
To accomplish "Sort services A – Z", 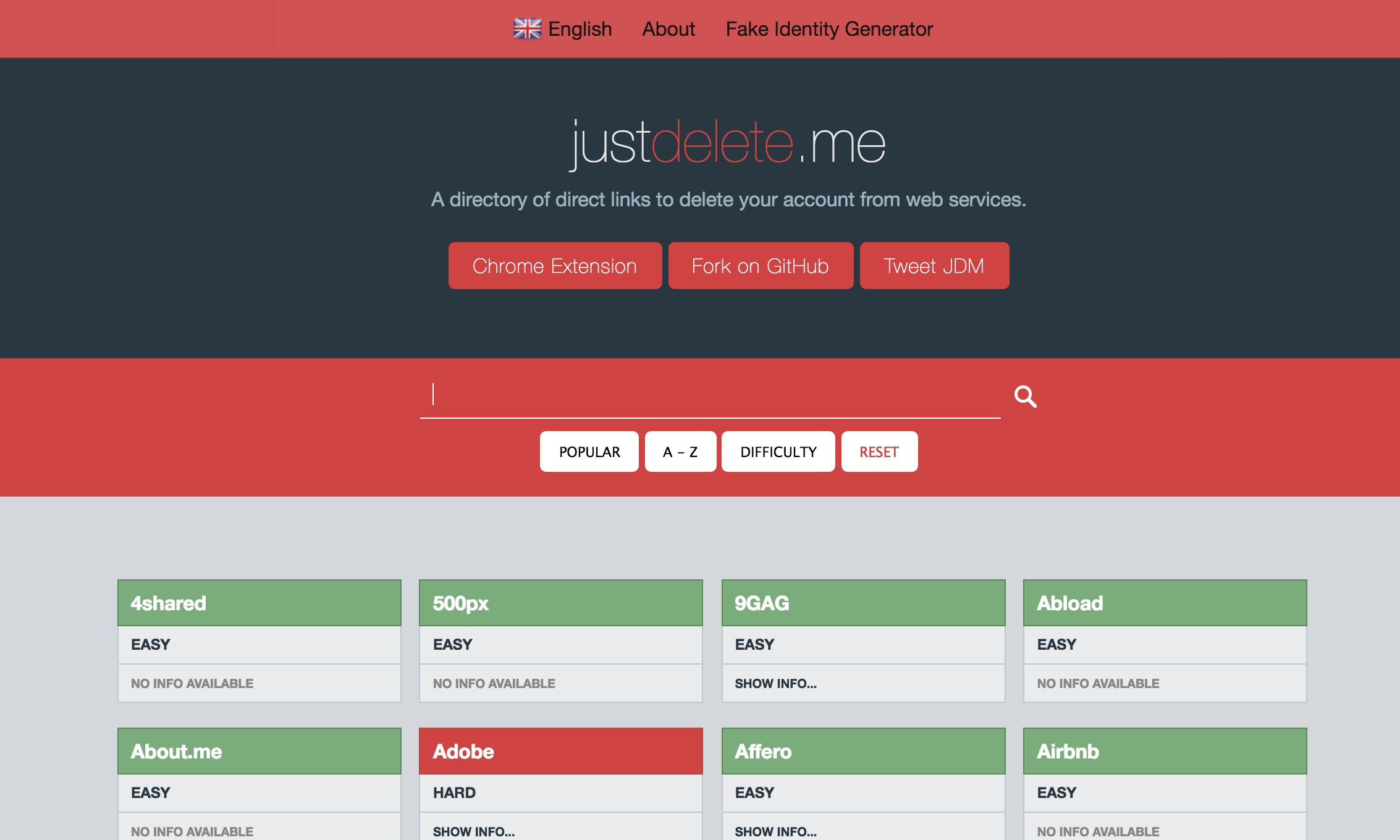I will 680,451.
